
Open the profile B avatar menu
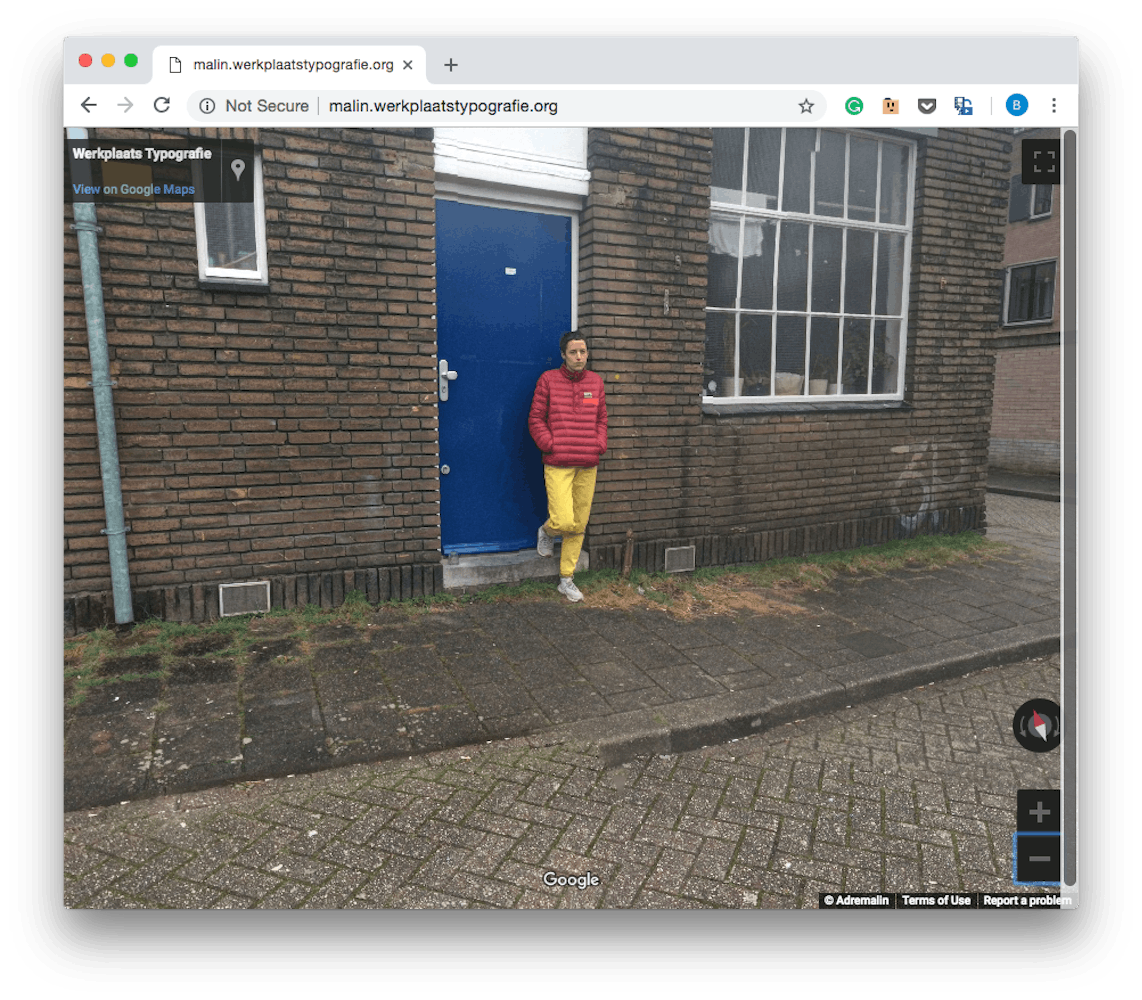1016,106
